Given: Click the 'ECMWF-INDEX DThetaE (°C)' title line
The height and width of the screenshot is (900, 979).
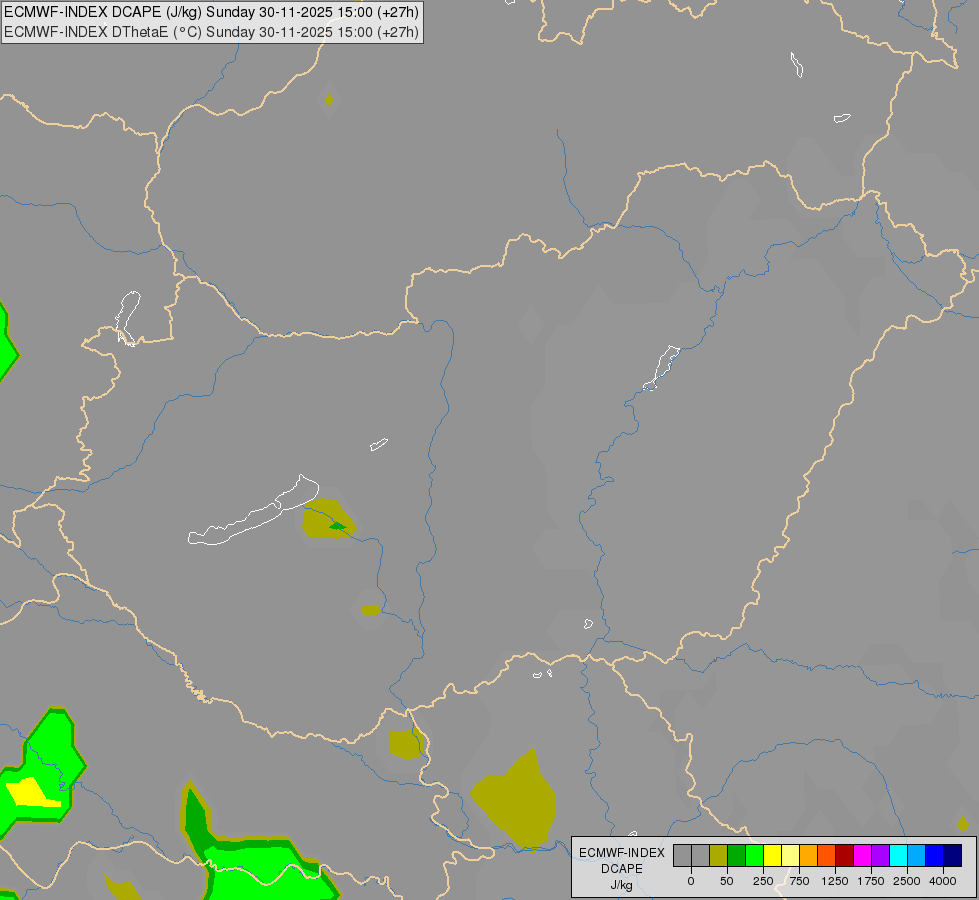Looking at the screenshot, I should click(212, 32).
